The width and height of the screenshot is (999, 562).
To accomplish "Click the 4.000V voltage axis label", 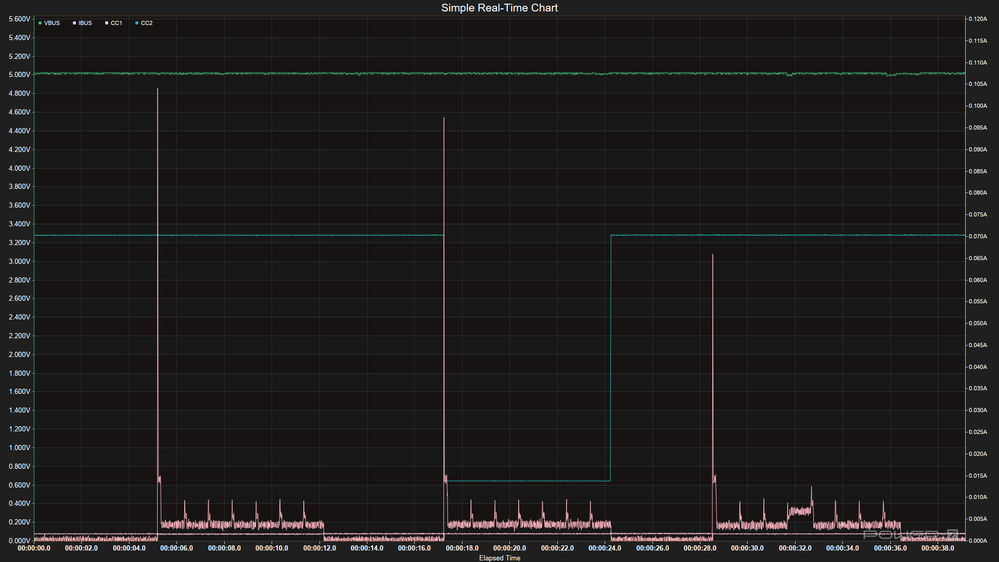I will point(19,168).
